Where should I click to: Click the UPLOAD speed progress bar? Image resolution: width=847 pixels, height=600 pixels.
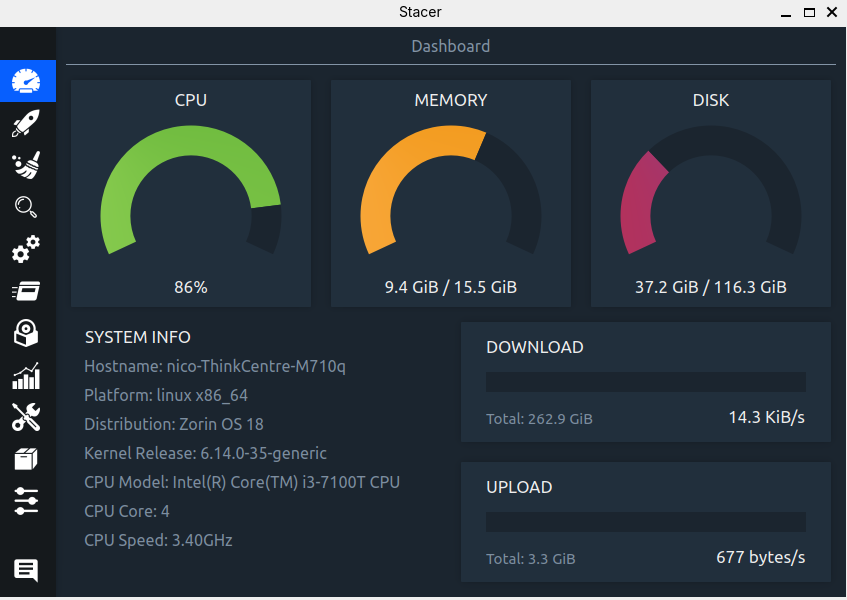(x=645, y=522)
